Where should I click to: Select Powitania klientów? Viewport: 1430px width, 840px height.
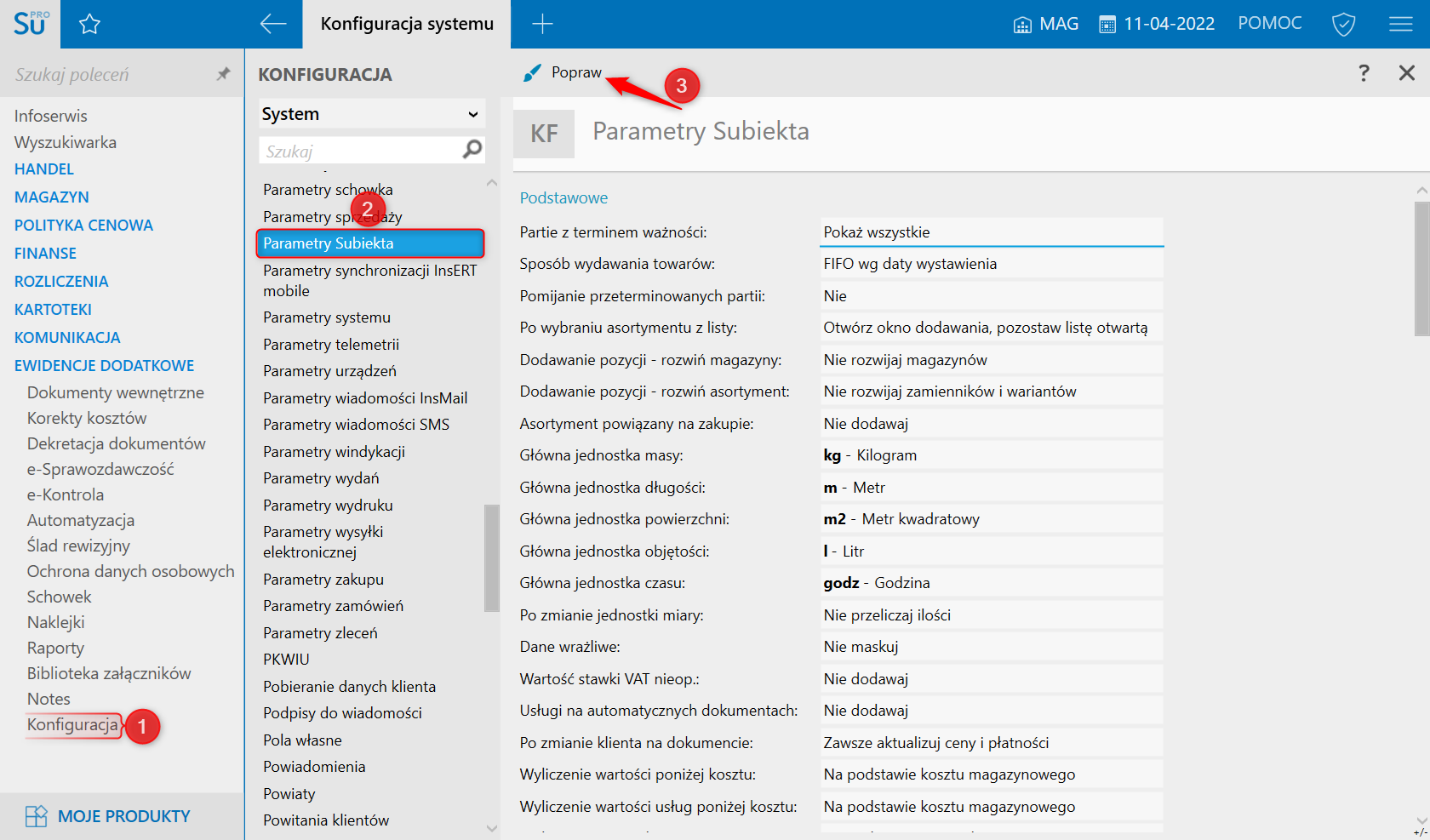click(x=326, y=820)
